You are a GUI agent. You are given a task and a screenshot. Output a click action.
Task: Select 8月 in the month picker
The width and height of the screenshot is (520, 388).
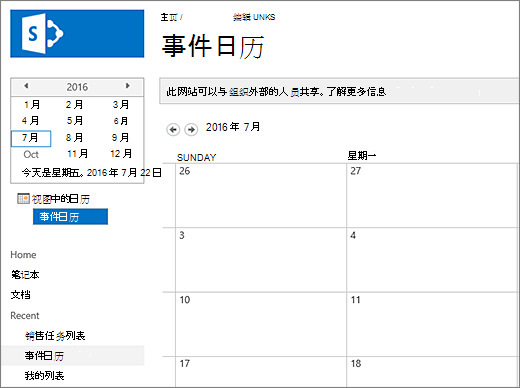coord(74,137)
